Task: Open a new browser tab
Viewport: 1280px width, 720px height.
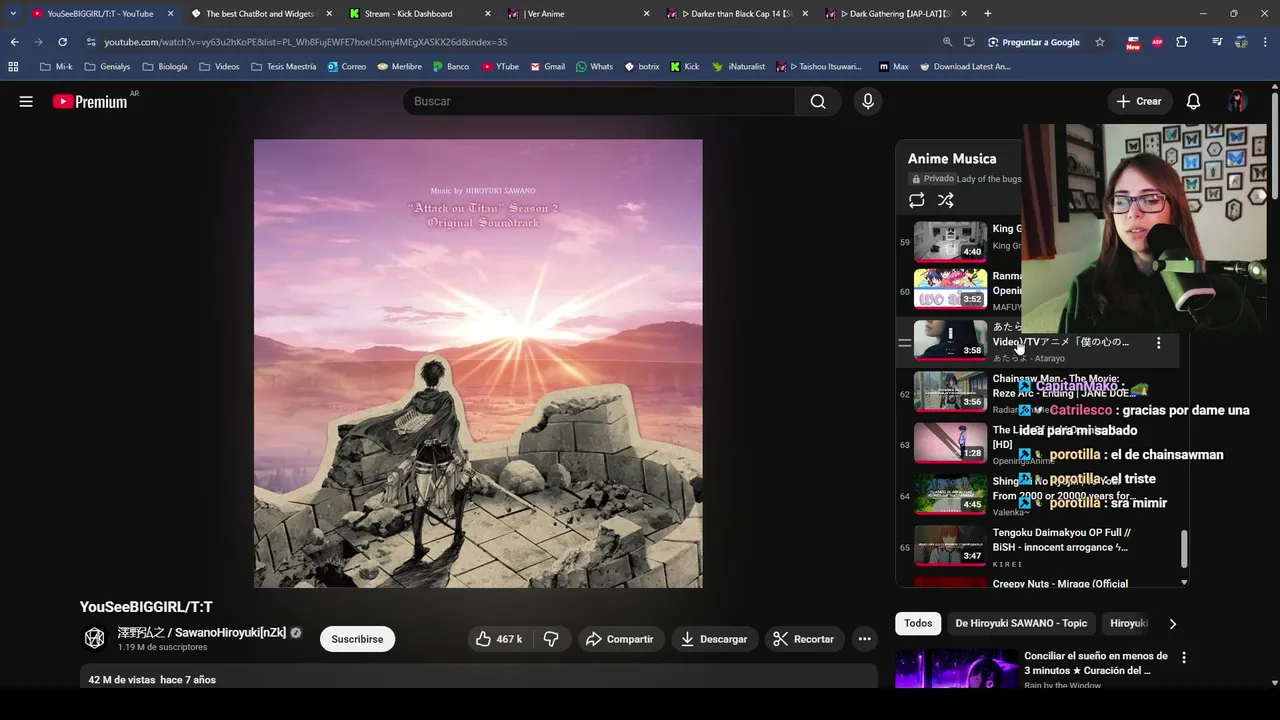Action: (x=988, y=14)
